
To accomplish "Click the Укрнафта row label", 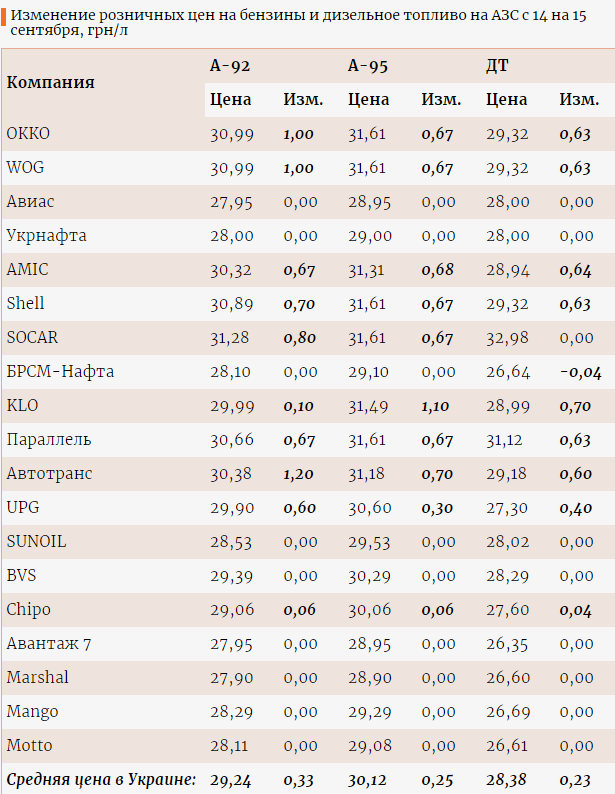I will coord(46,236).
